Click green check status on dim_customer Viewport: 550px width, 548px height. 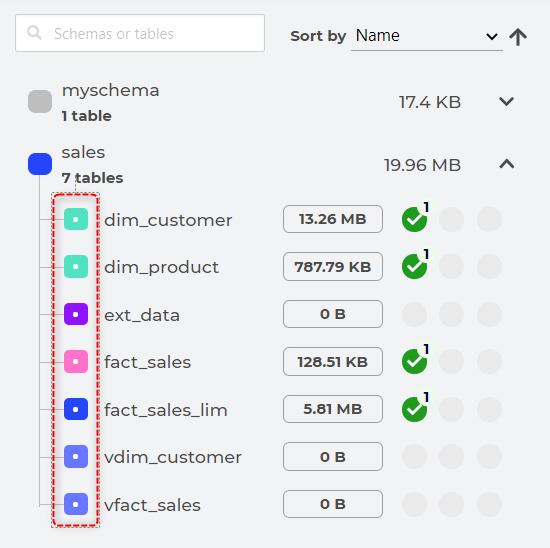pyautogui.click(x=415, y=219)
